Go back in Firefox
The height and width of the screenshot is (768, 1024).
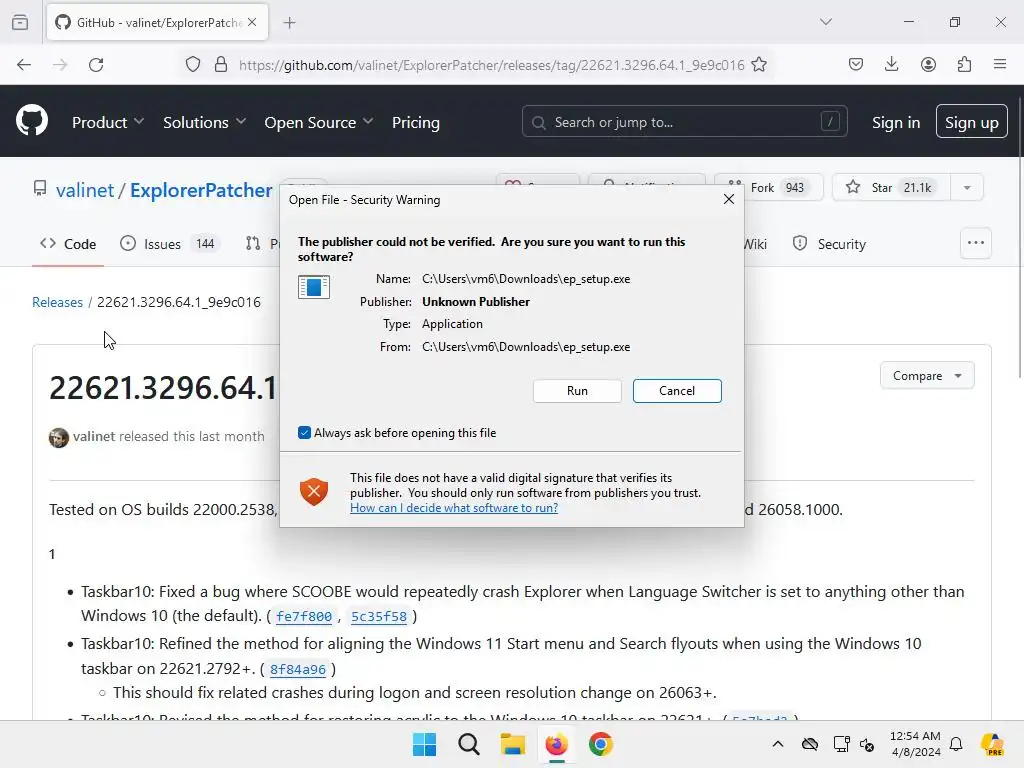(24, 64)
